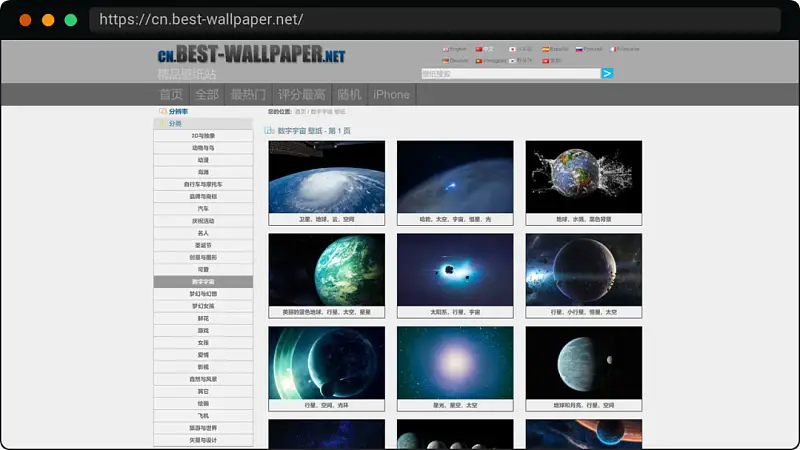Click the French flag icon
Image resolution: width=800 pixels, height=450 pixels.
613,49
